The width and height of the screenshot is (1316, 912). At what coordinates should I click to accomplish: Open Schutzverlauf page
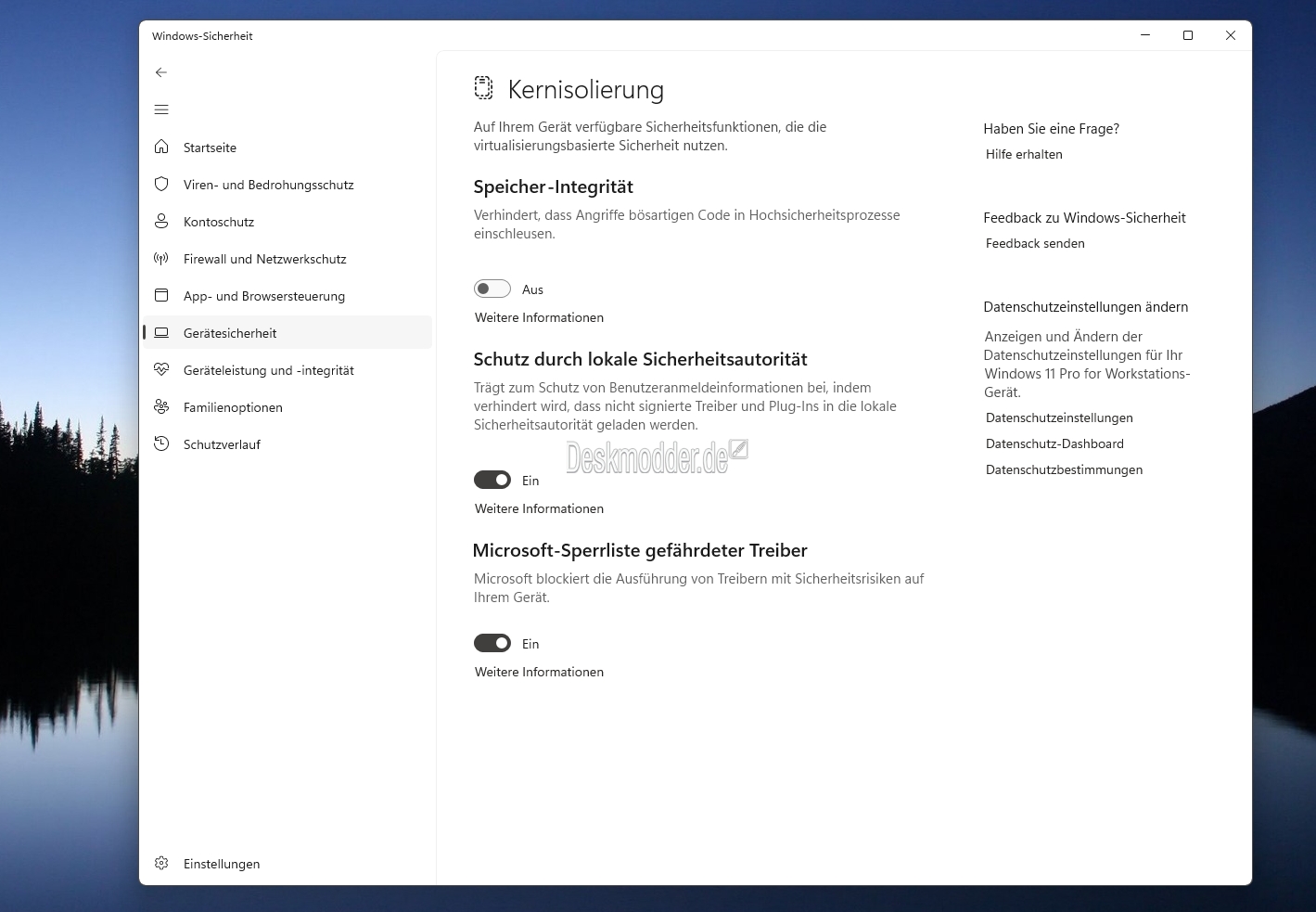(287, 444)
